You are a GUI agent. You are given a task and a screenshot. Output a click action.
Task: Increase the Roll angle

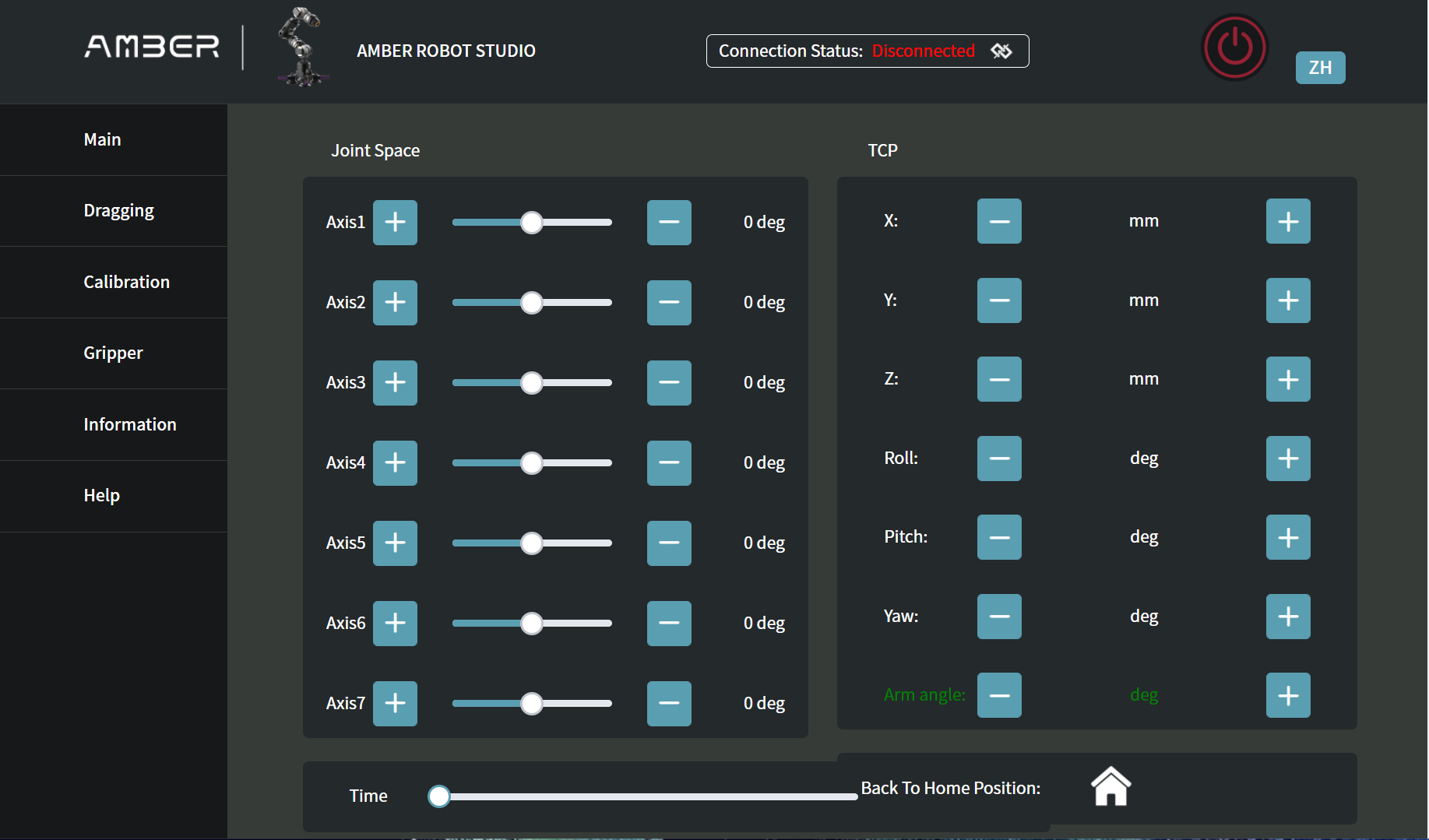(1288, 459)
